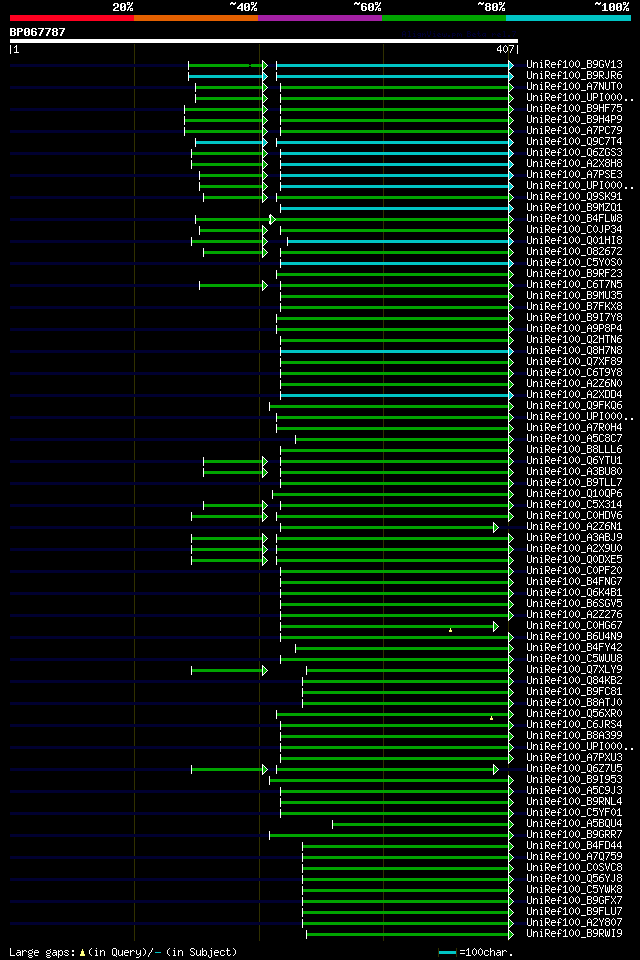This screenshot has height=960, width=640.
Task: Select the UniRef100_A7PSE3 label
Action: pyautogui.click(x=574, y=174)
